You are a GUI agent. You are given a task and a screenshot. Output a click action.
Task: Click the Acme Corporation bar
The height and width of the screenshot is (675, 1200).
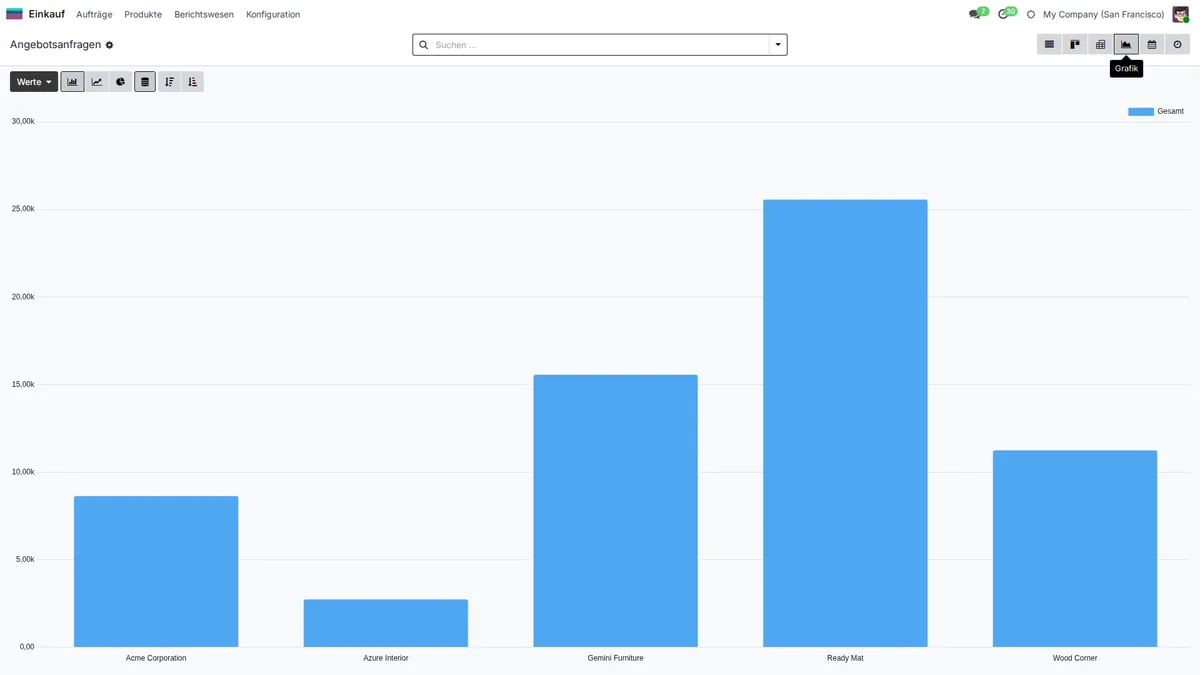pyautogui.click(x=156, y=572)
